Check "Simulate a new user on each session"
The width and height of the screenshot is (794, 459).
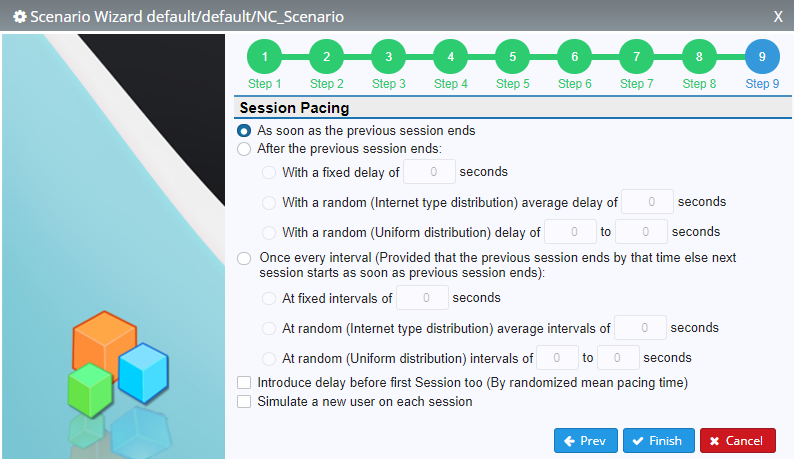click(x=244, y=402)
